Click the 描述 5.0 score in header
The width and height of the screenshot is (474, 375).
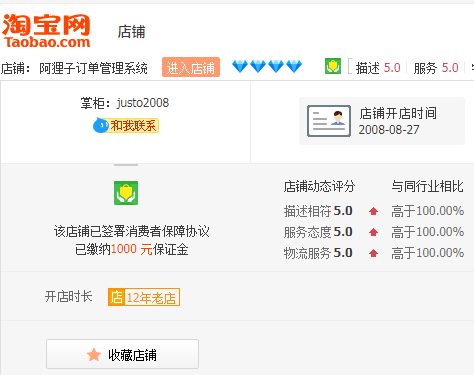(378, 68)
